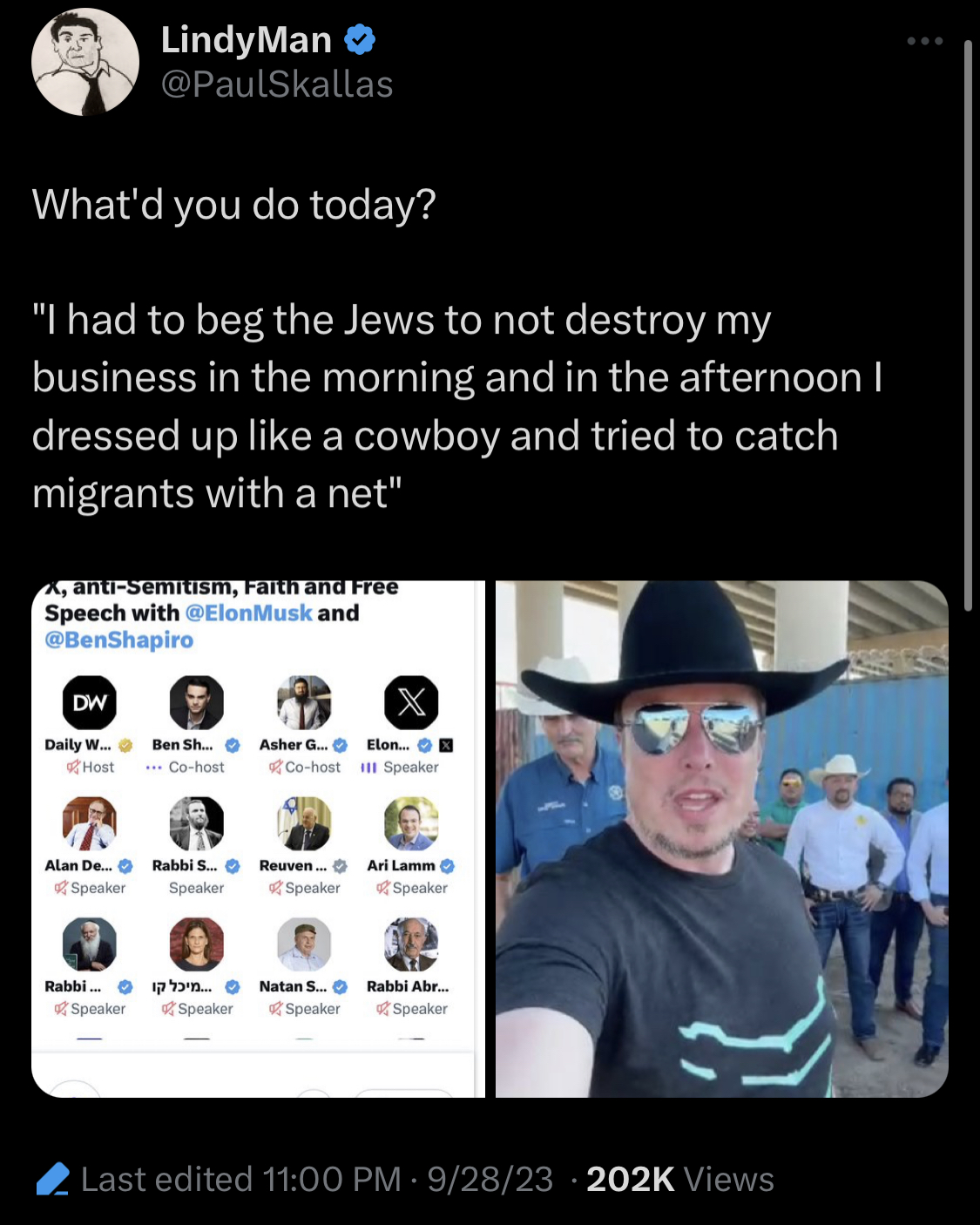Tap Ari Lamm speaker avatar
The image size is (980, 1225).
tap(411, 823)
